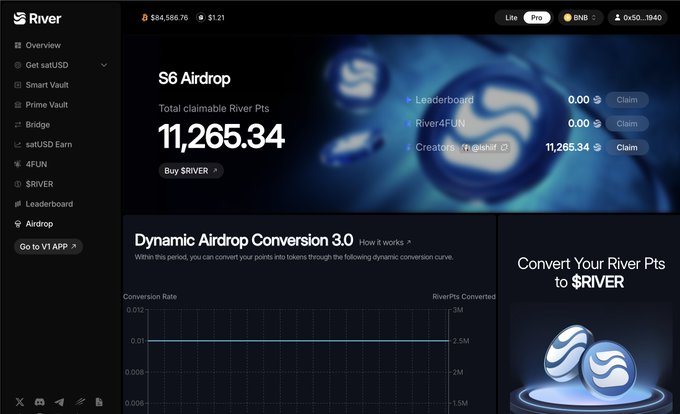Click the $1.21 token price

tap(216, 18)
